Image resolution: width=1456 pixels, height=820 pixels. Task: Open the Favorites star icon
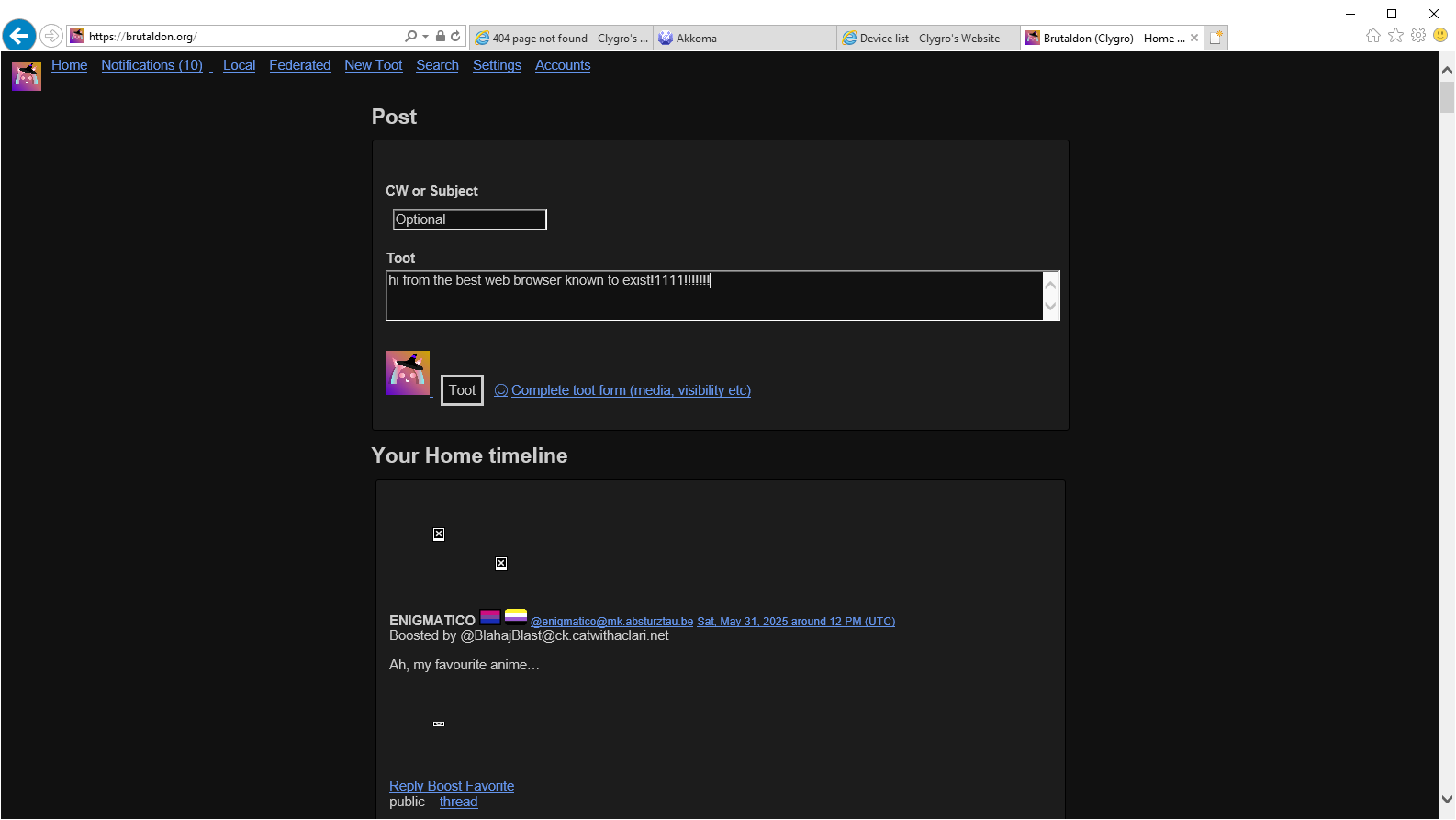click(1395, 36)
